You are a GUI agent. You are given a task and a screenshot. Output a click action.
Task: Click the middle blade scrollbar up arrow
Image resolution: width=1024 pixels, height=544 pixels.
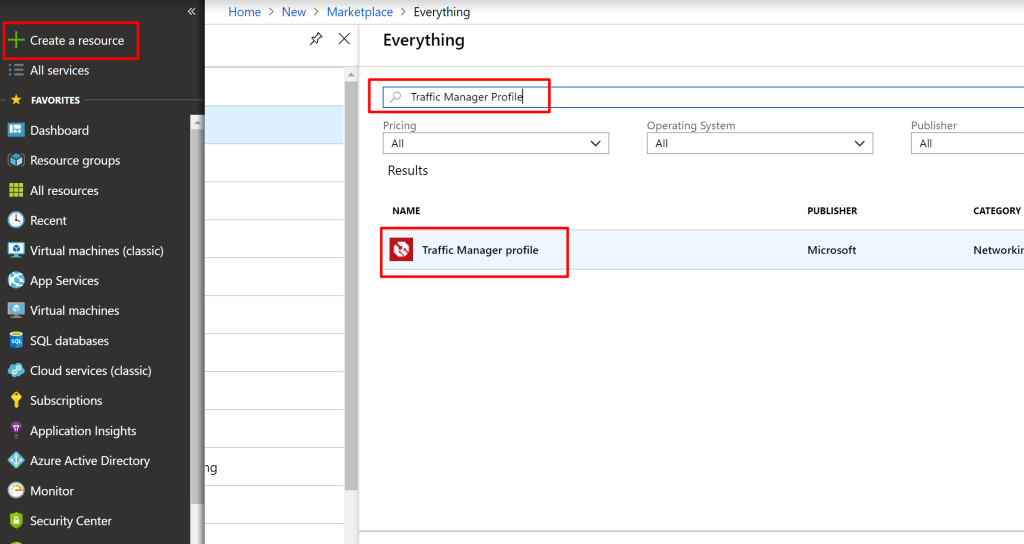(351, 74)
